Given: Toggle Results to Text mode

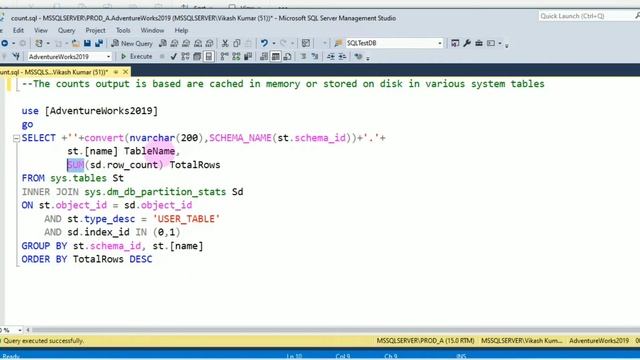Looking at the screenshot, I should (264, 57).
